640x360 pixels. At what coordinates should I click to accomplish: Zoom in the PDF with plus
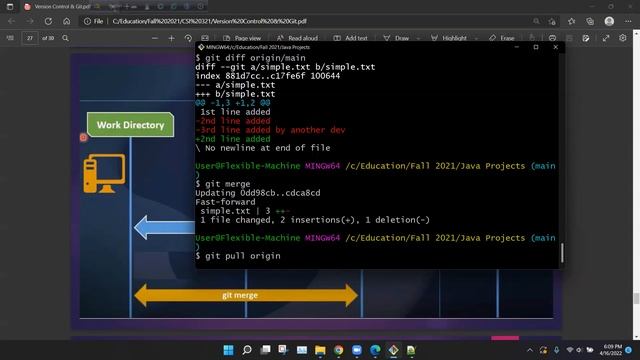171,38
